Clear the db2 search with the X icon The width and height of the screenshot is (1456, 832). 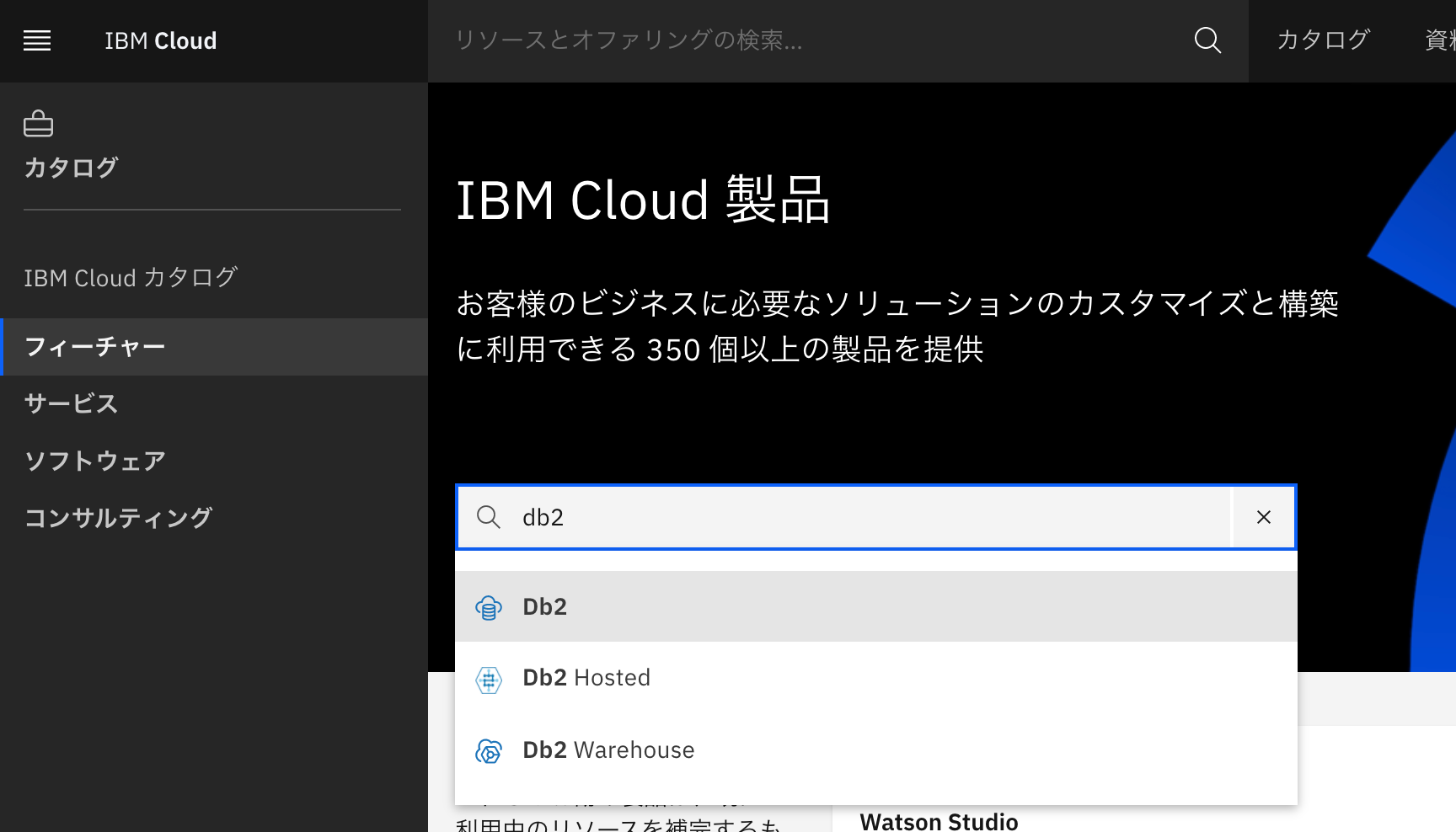[x=1263, y=517]
